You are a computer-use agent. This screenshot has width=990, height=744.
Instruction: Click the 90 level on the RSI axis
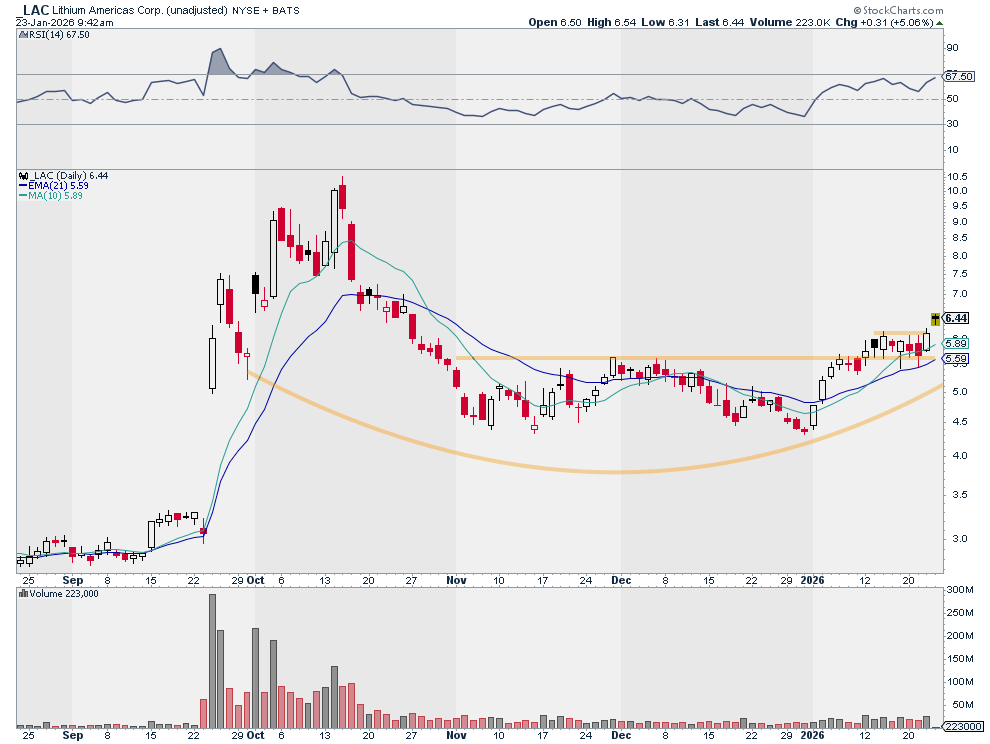(x=952, y=48)
